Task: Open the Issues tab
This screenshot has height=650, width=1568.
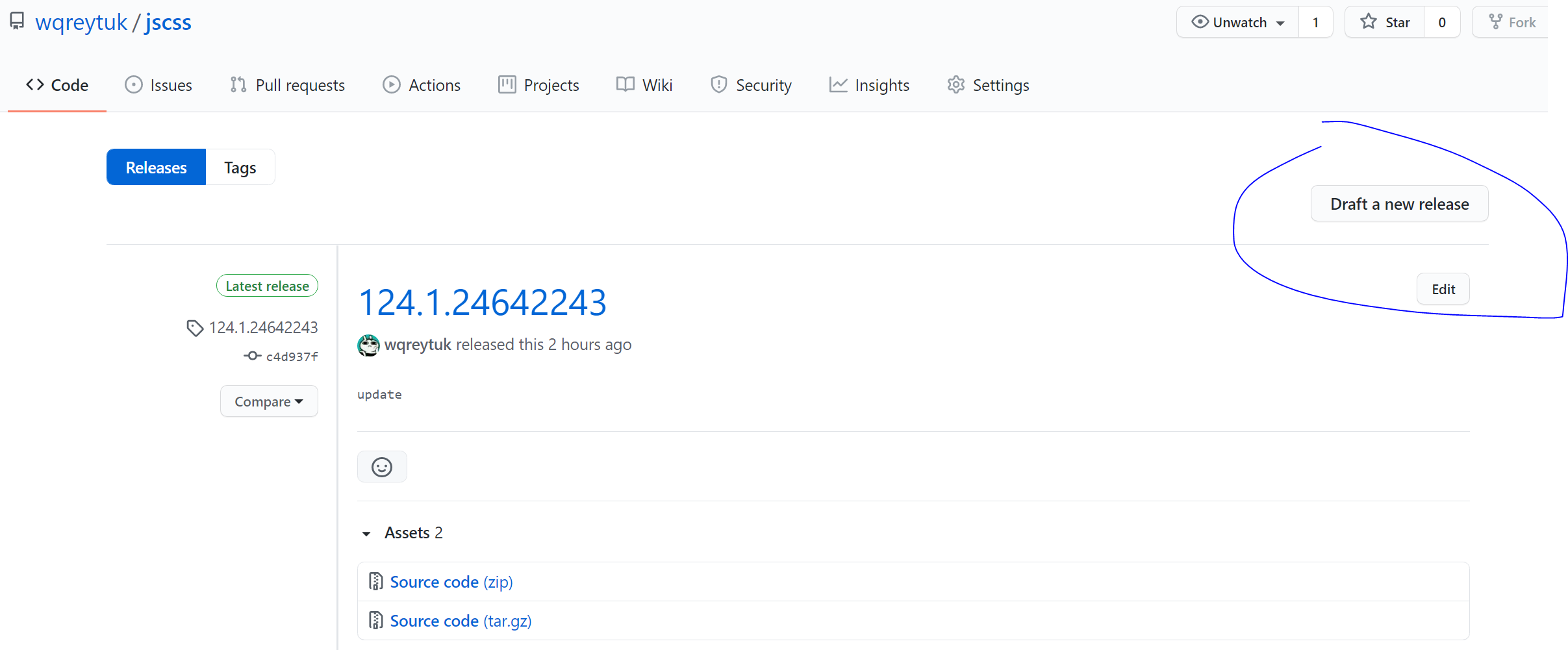Action: coord(158,85)
